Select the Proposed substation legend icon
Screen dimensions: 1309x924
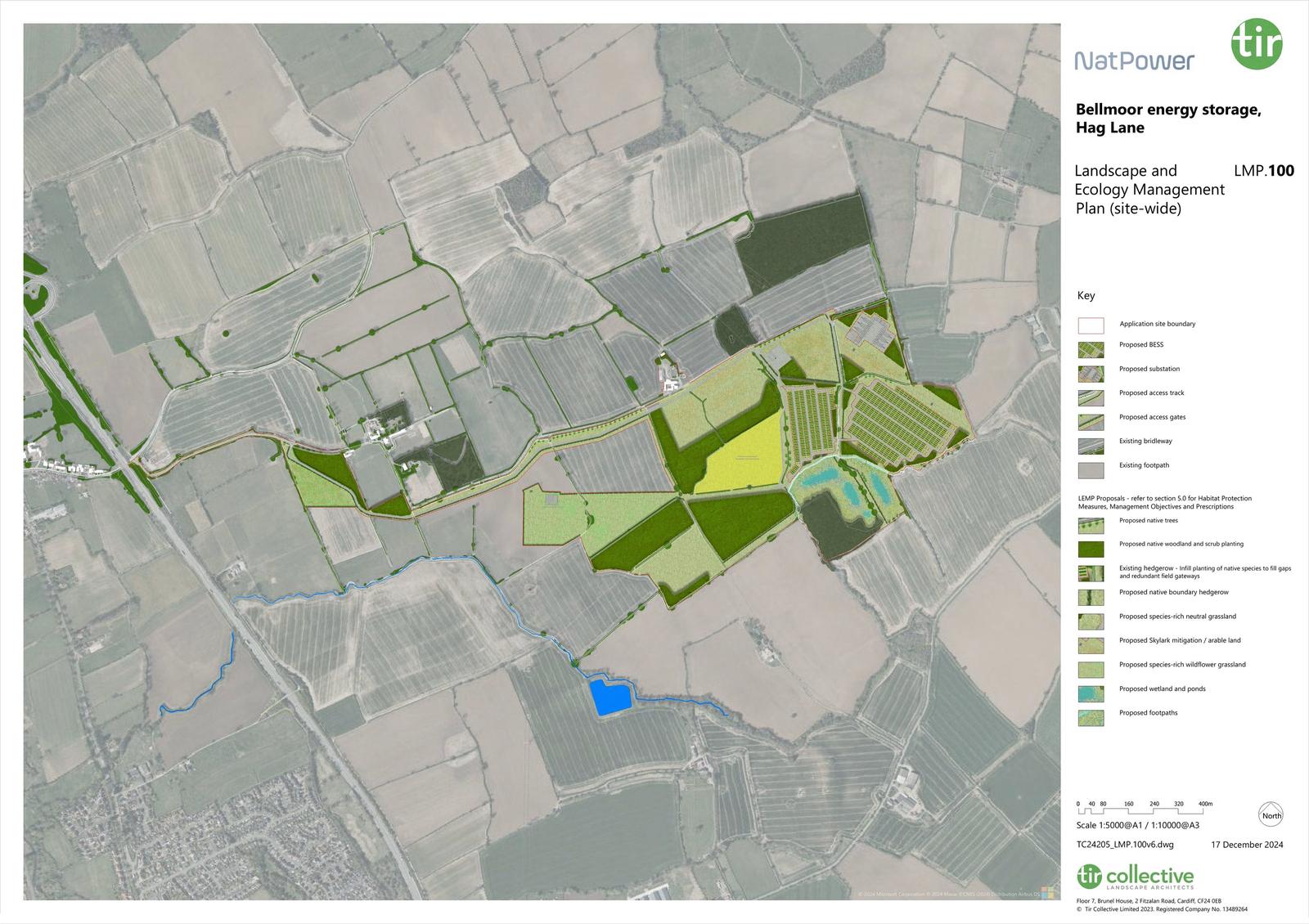pos(1091,374)
